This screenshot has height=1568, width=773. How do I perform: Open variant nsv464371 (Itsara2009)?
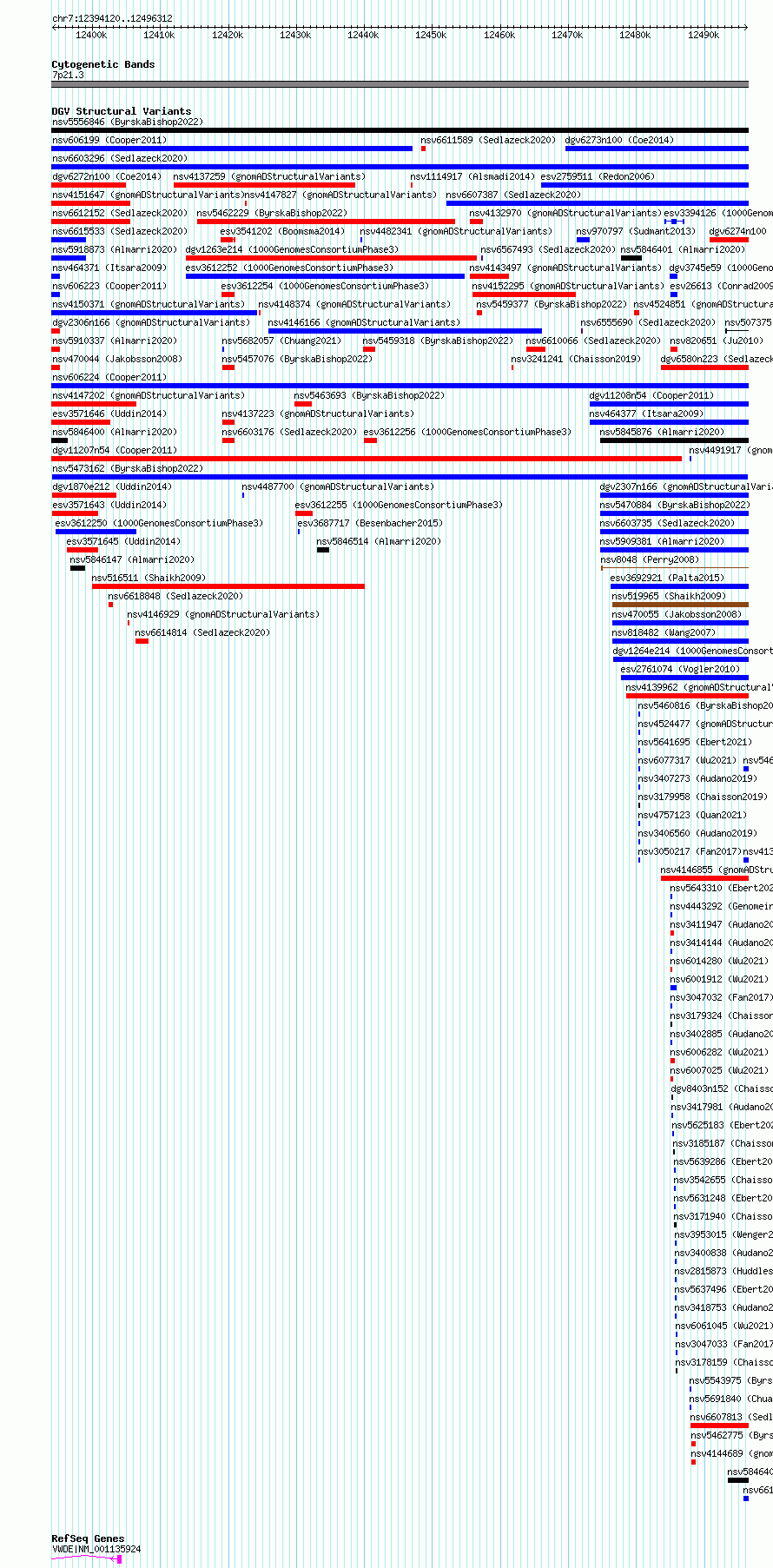click(x=109, y=268)
